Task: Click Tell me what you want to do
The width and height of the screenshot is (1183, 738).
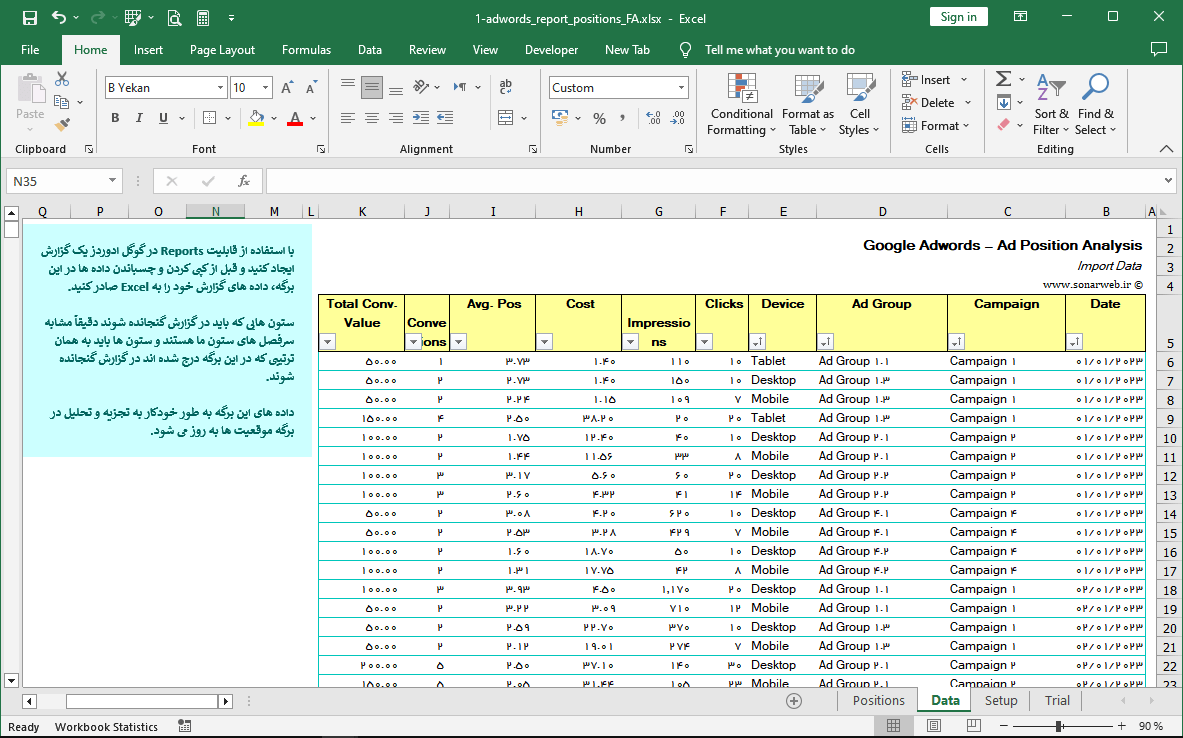Action: pos(779,50)
